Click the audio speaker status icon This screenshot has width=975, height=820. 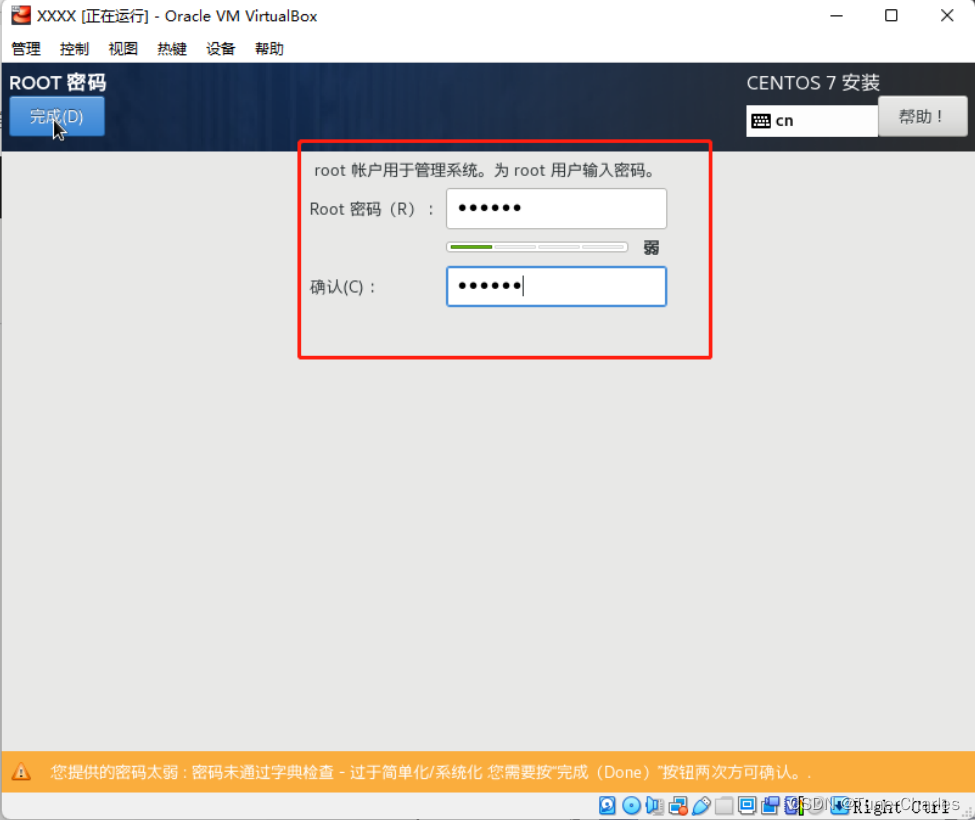coord(654,805)
